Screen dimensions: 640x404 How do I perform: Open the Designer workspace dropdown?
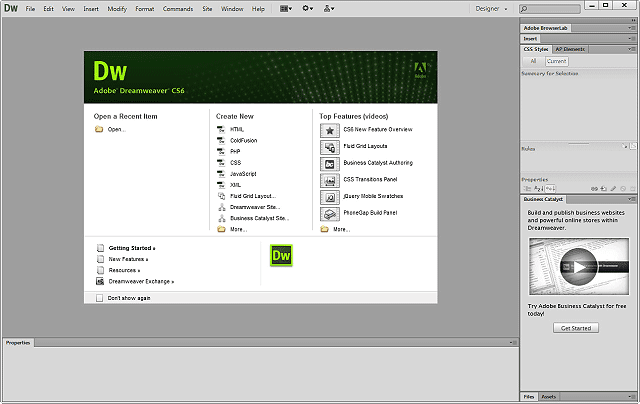(x=491, y=9)
